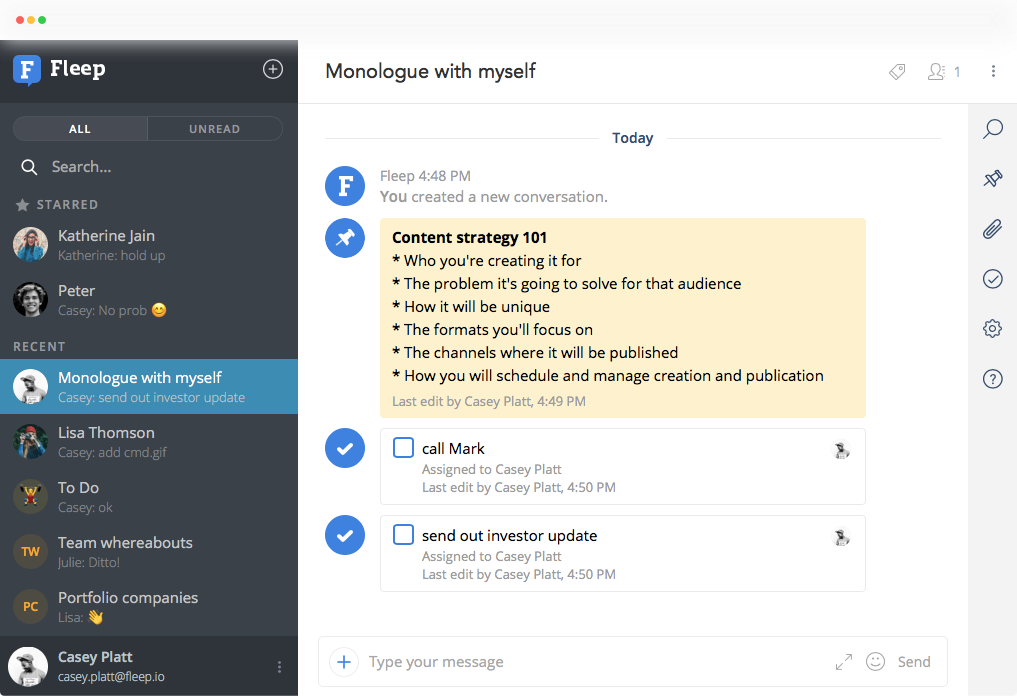Open the Portfolio companies conversation

(149, 606)
